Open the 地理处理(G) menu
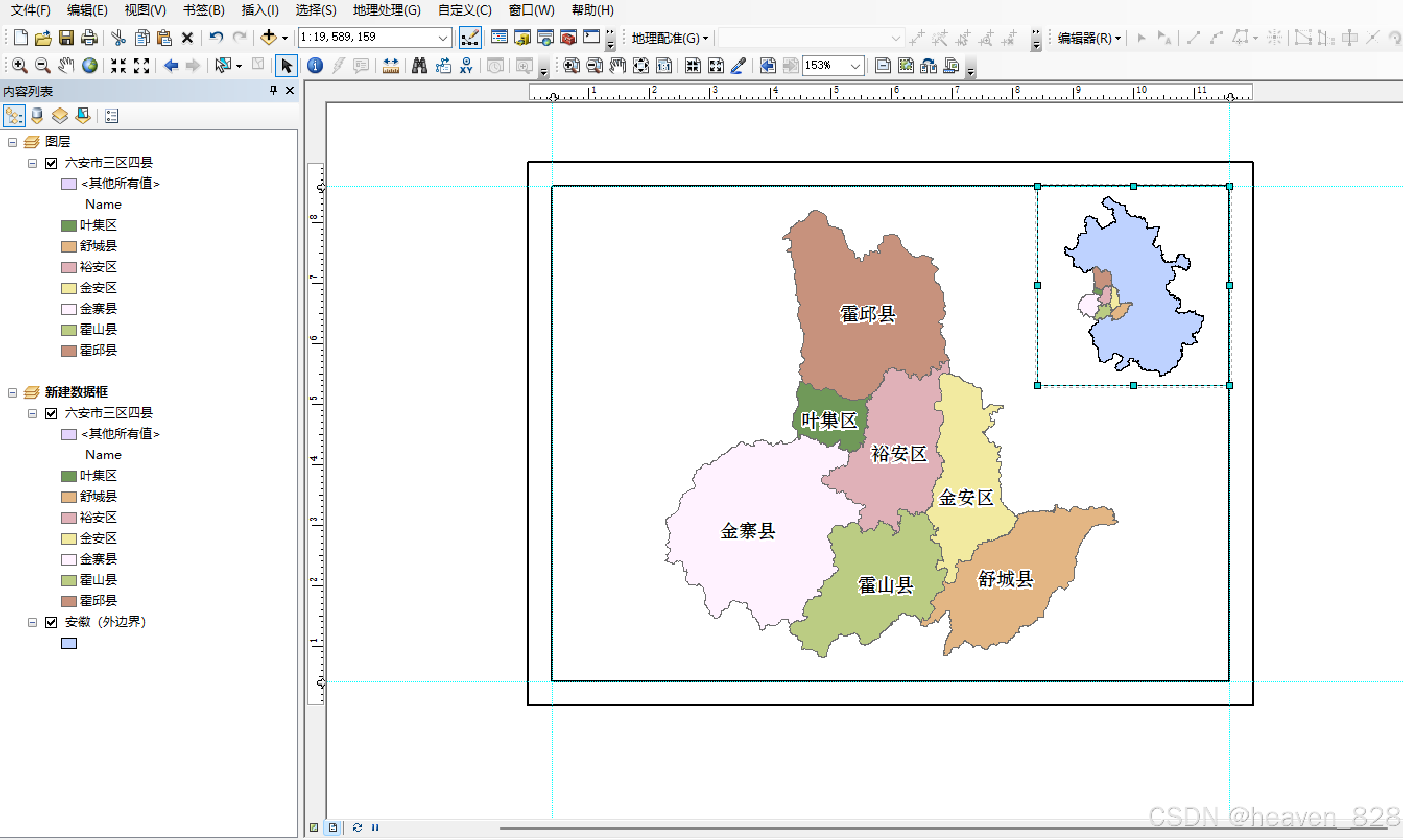The width and height of the screenshot is (1403, 840). tap(387, 10)
